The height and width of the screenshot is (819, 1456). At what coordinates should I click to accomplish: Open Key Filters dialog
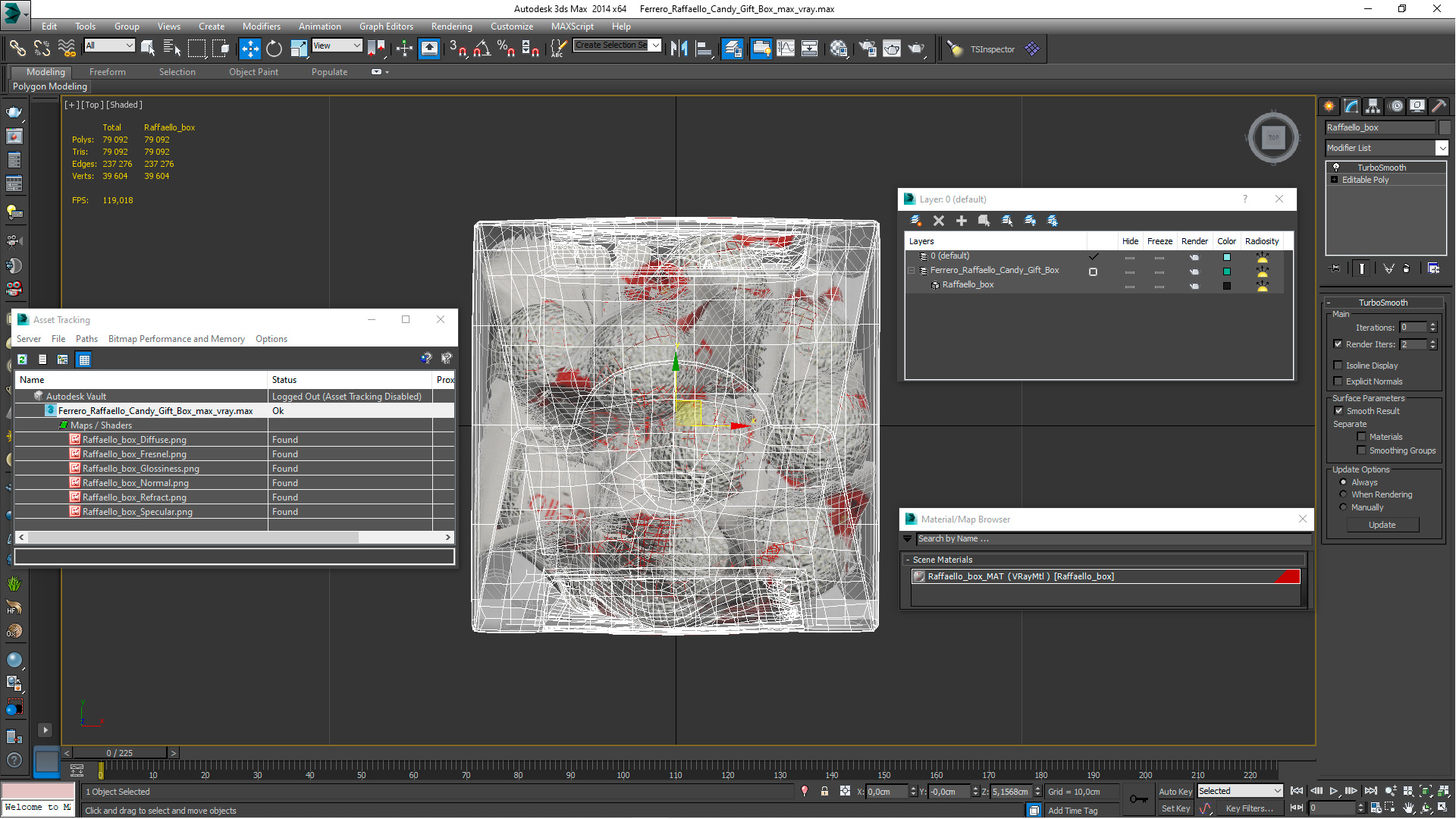1249,808
